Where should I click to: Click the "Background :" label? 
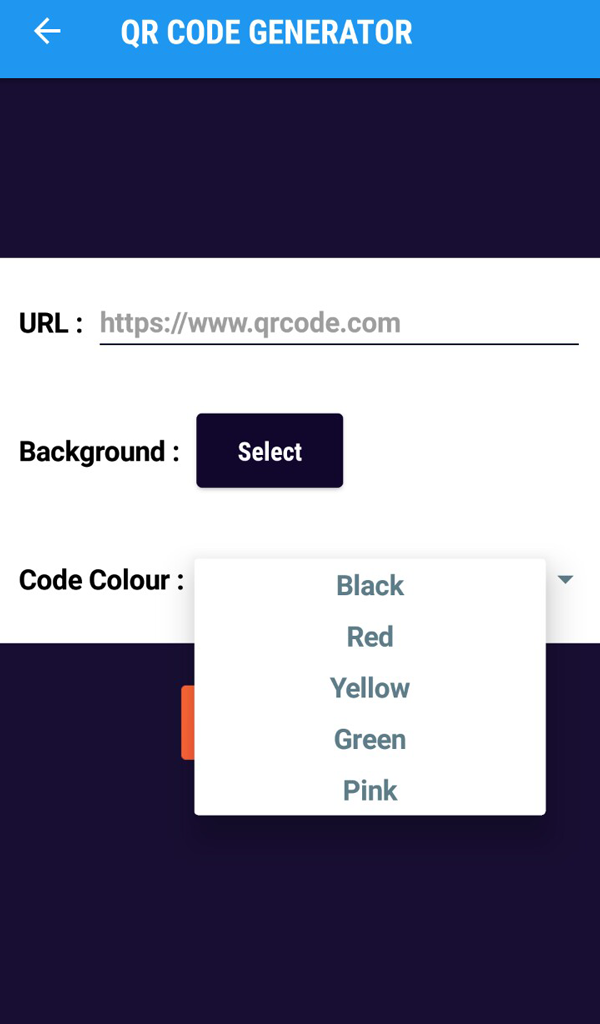coord(99,452)
